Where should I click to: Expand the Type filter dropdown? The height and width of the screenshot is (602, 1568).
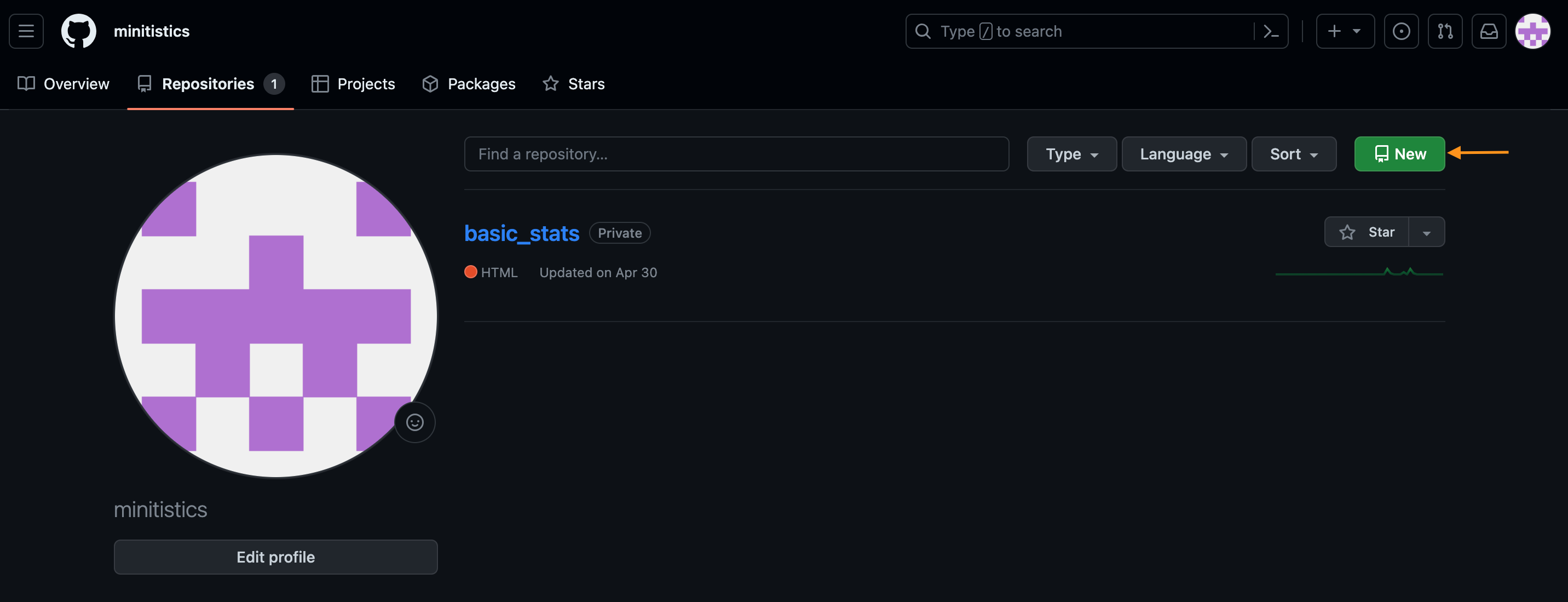coord(1071,154)
